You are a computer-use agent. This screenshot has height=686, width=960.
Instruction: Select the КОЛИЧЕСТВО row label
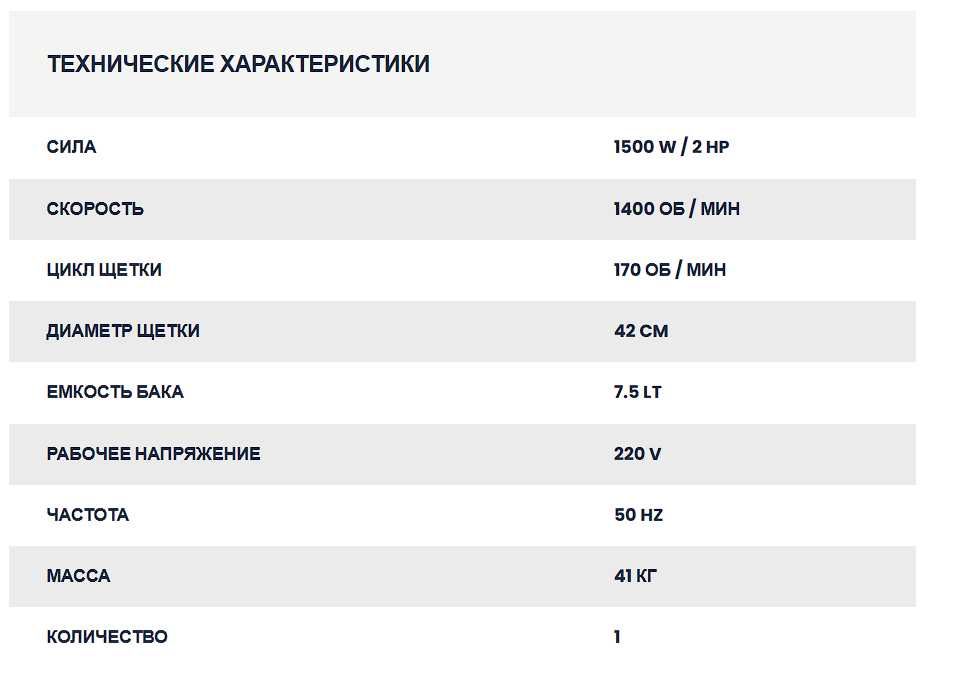(107, 637)
